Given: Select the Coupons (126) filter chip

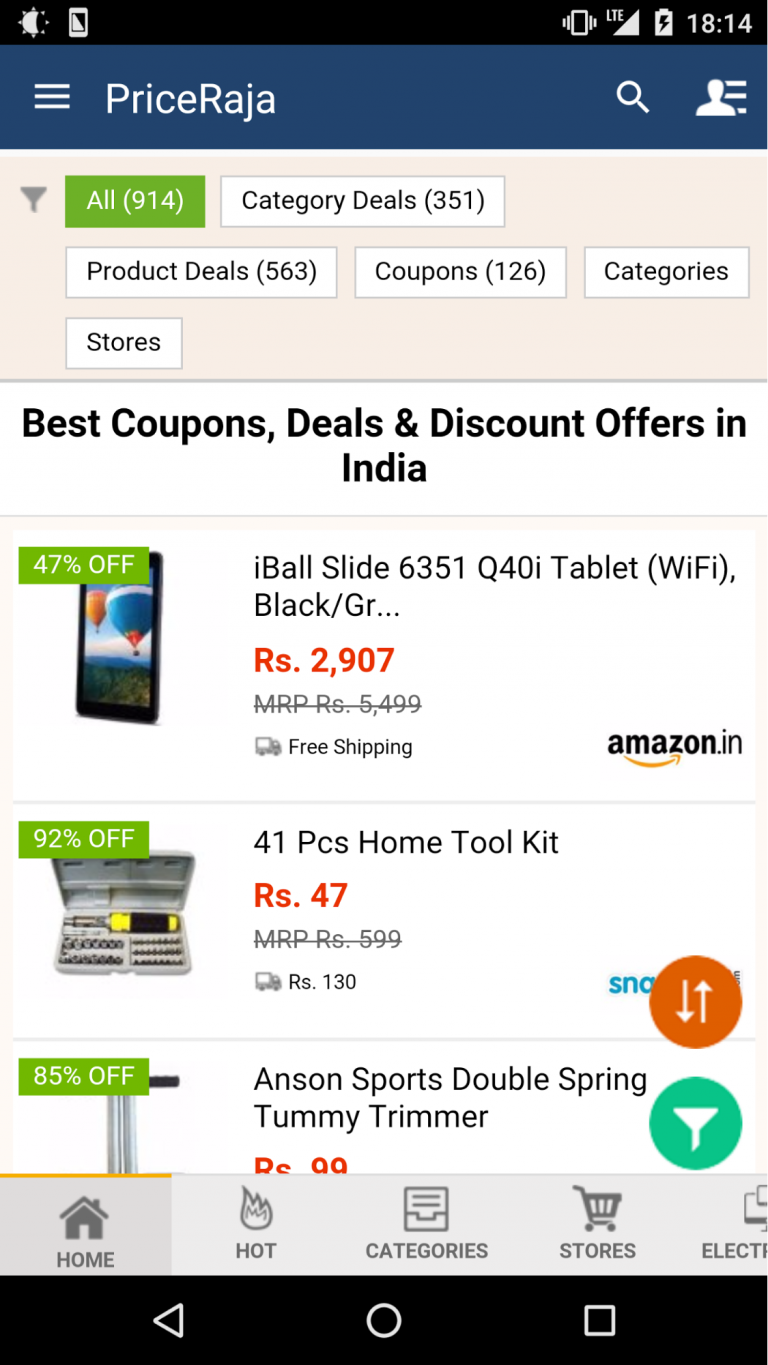Looking at the screenshot, I should 460,272.
